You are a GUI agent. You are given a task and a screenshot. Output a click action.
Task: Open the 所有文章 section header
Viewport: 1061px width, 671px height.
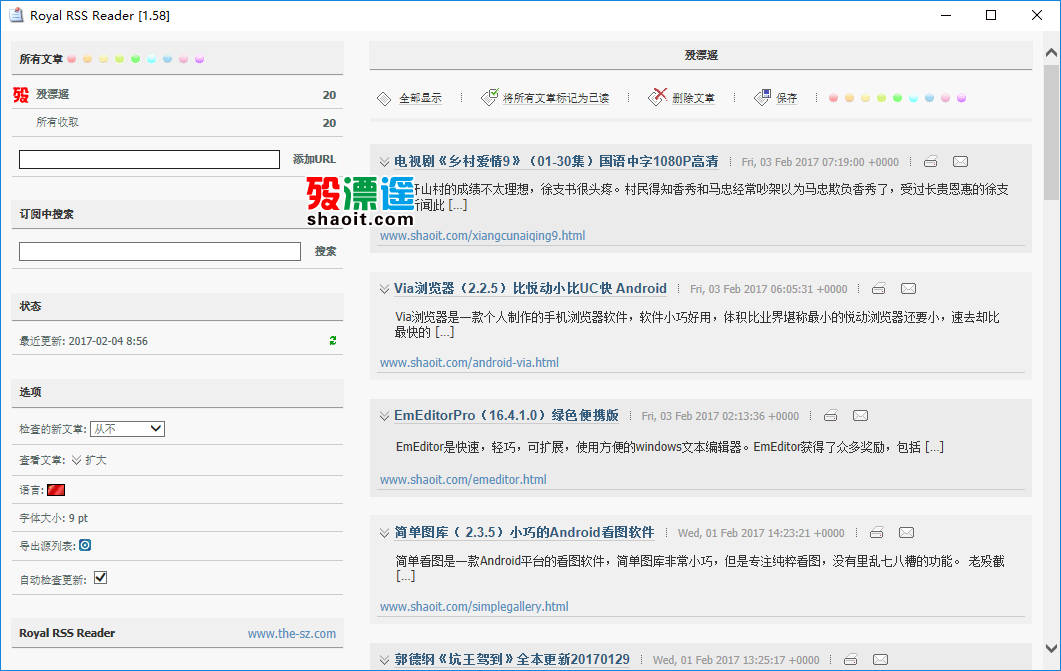pyautogui.click(x=41, y=59)
